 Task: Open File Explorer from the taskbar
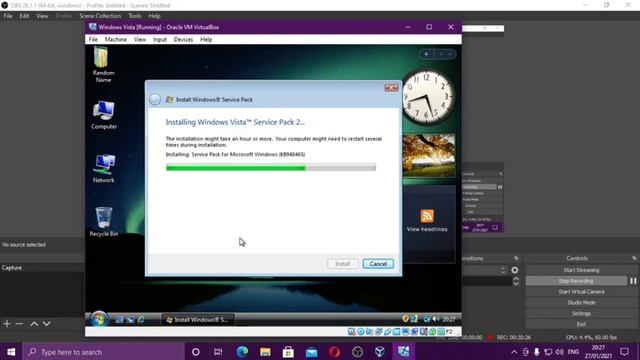(x=265, y=352)
